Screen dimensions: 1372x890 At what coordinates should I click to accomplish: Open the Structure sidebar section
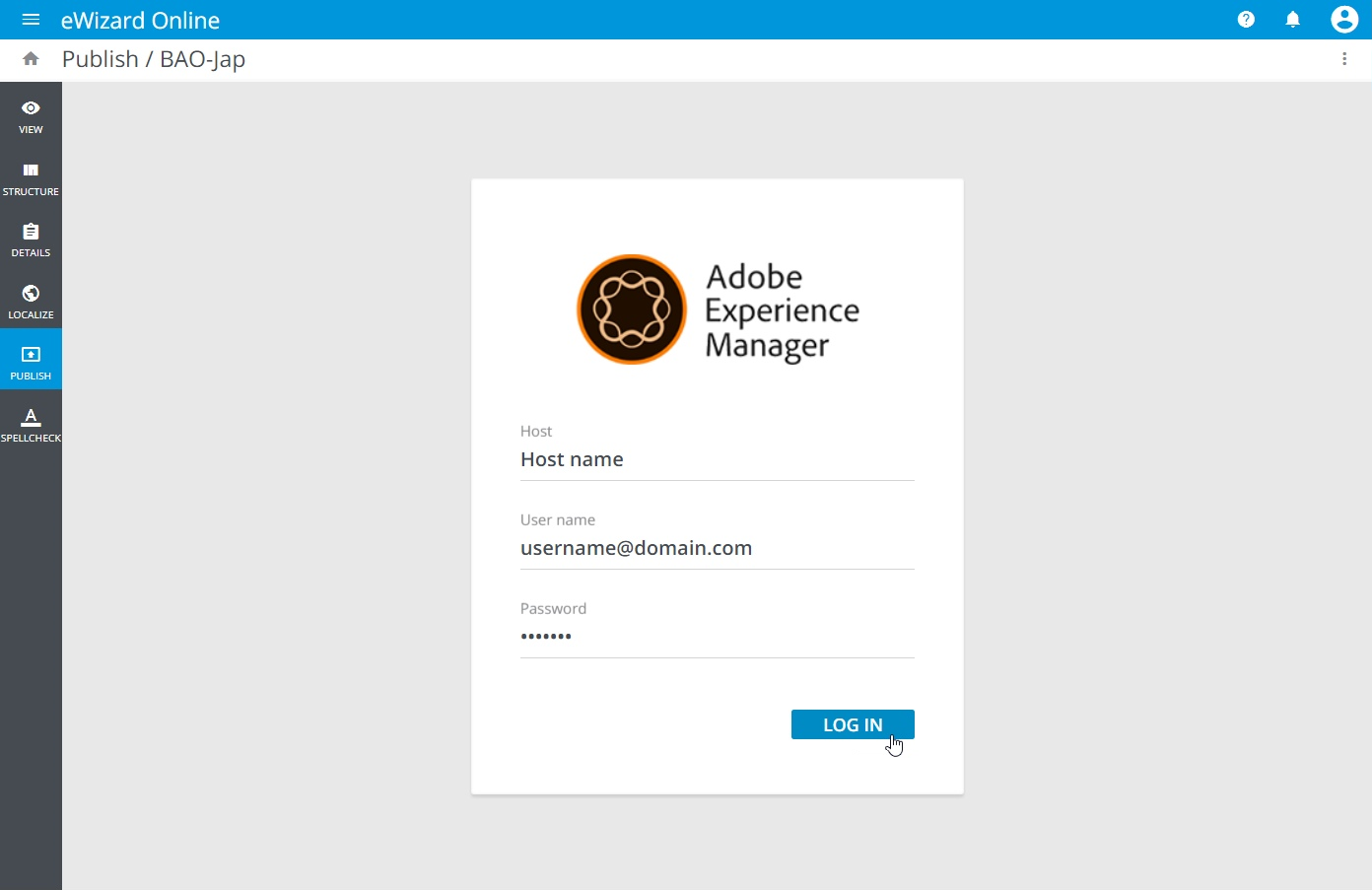[x=31, y=178]
